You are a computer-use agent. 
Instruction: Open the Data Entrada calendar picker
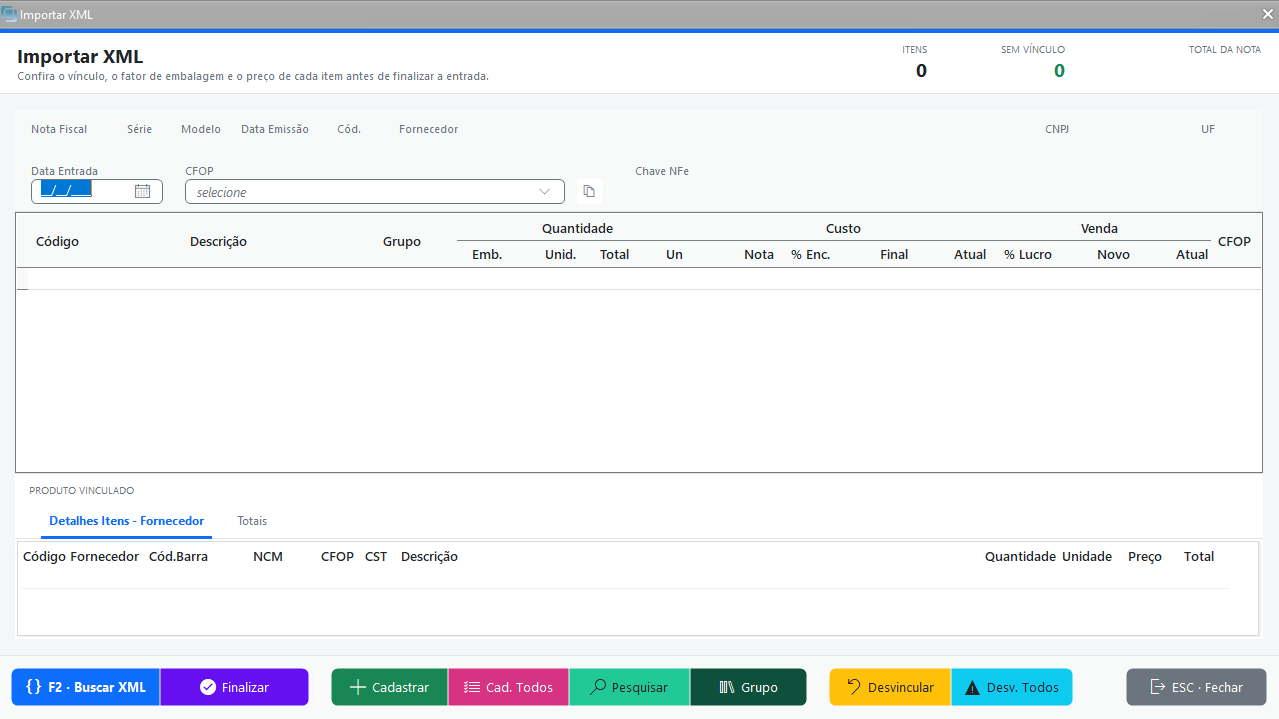click(x=142, y=191)
